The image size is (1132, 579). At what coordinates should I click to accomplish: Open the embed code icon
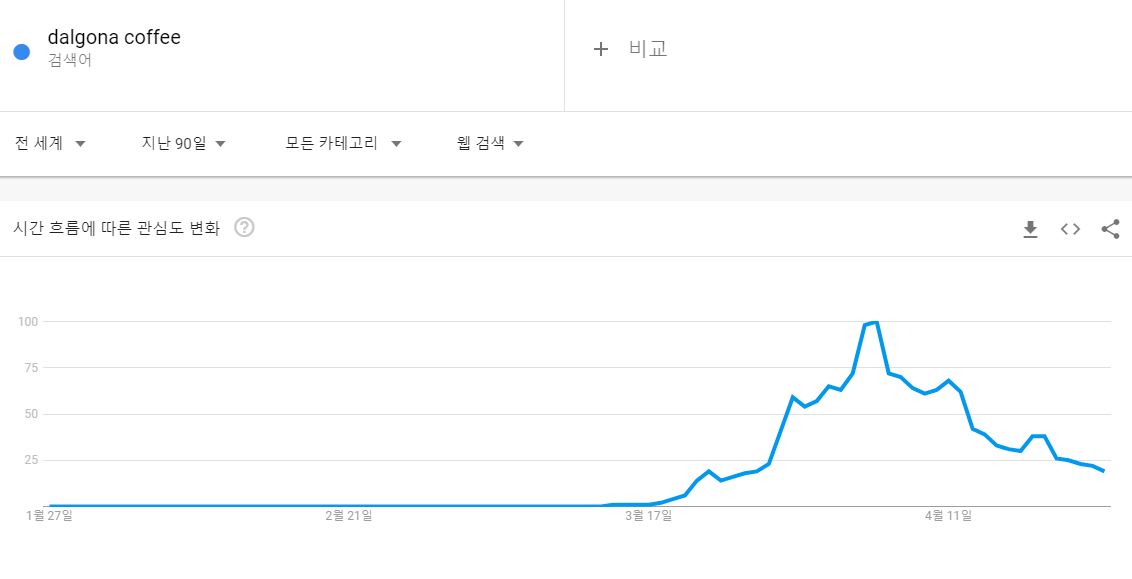[x=1070, y=229]
